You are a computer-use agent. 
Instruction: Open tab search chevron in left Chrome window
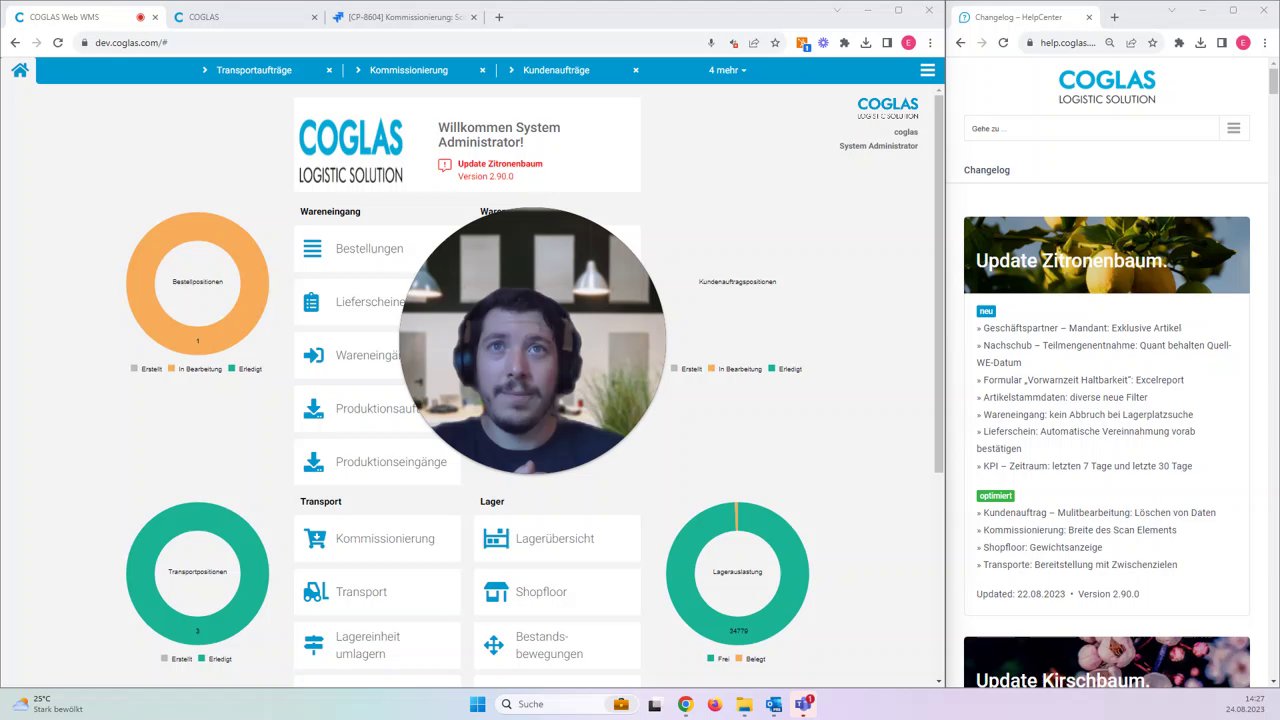click(x=837, y=10)
